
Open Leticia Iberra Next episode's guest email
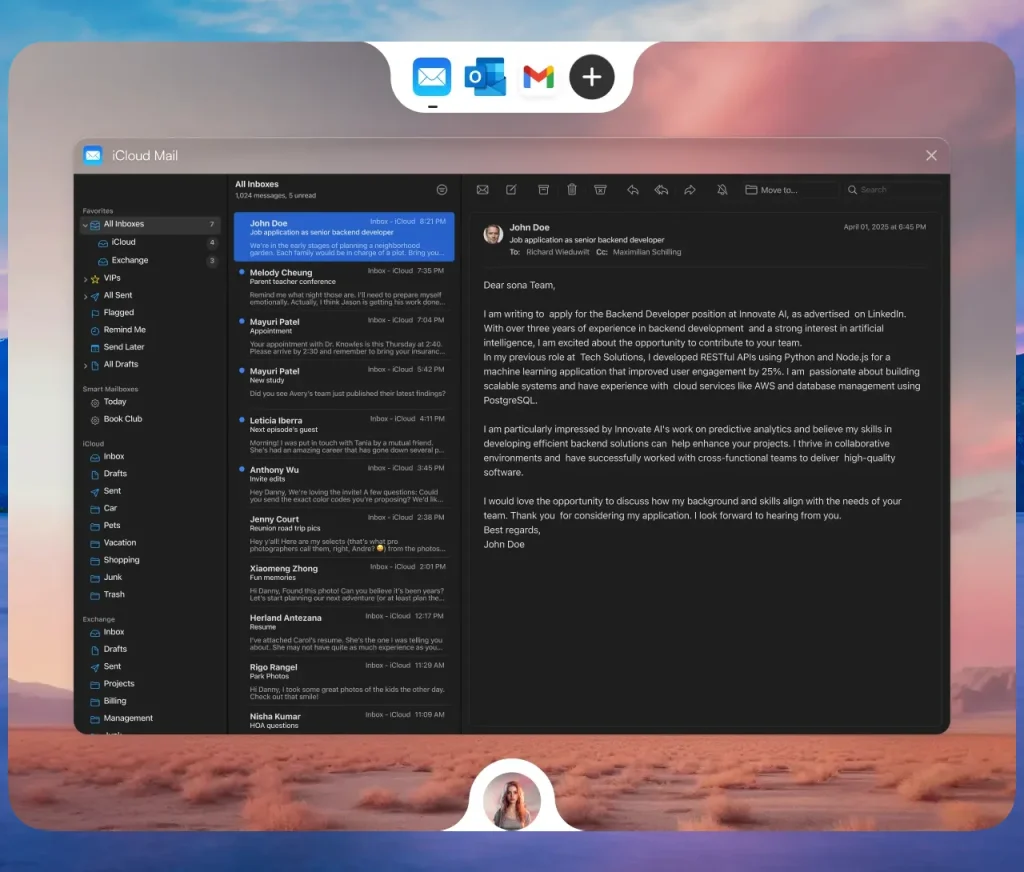[344, 435]
